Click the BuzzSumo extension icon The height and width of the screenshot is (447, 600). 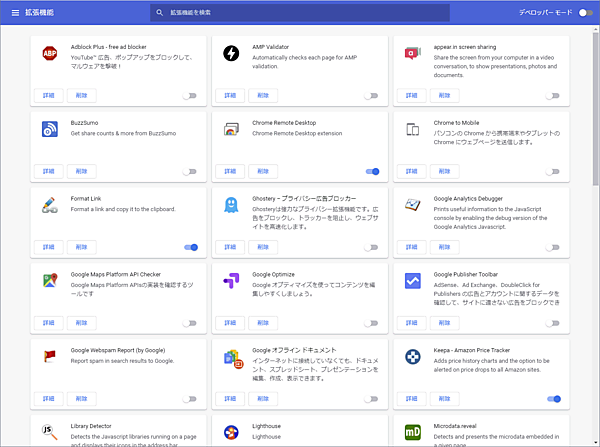tap(50, 129)
